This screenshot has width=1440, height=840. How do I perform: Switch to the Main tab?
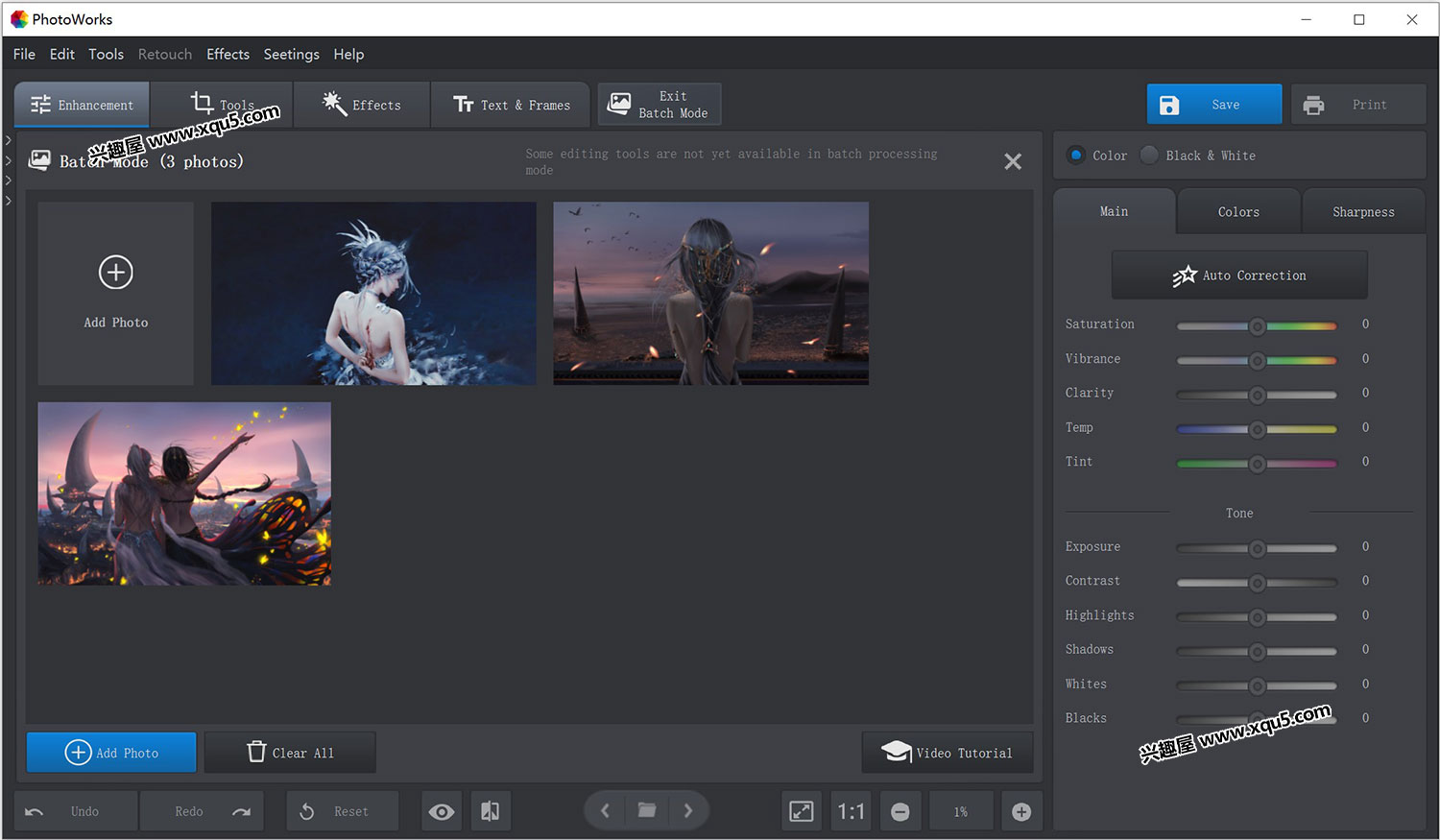click(1115, 211)
